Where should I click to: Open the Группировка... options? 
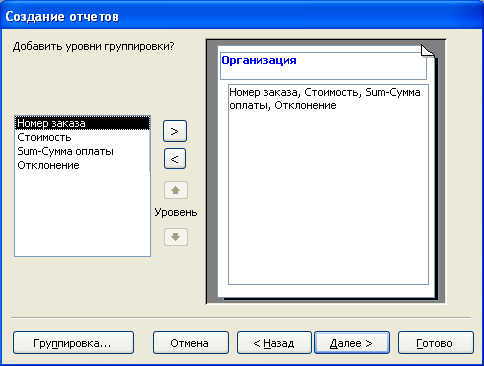(x=73, y=343)
